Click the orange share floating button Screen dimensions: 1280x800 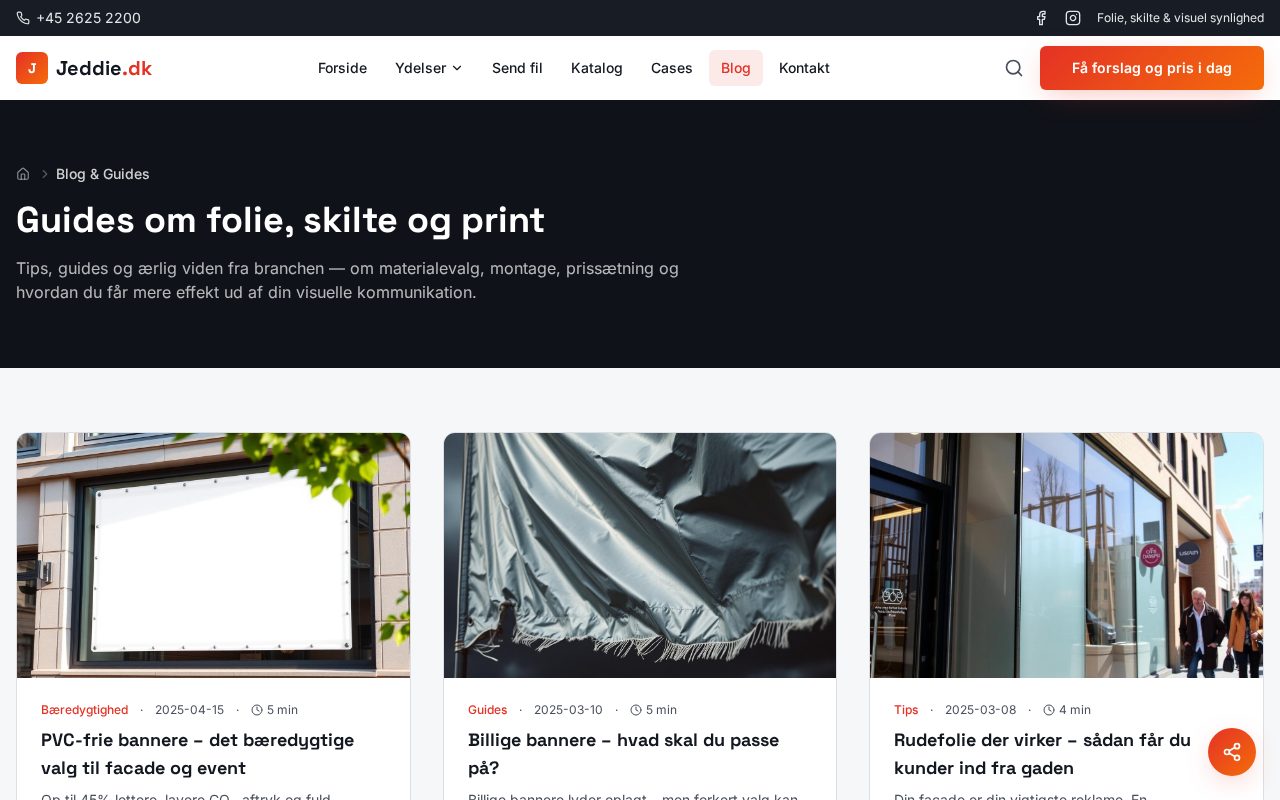(x=1232, y=752)
